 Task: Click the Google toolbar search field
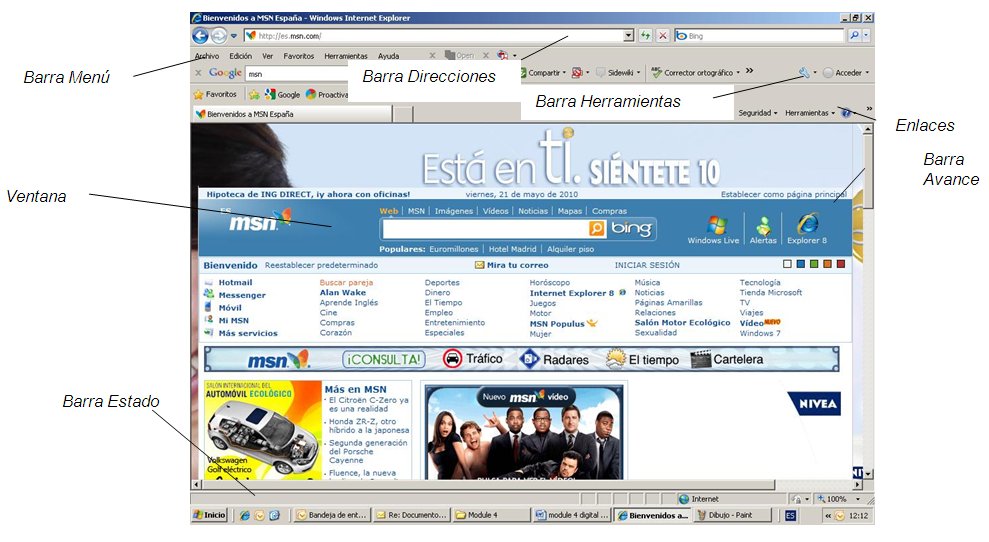tap(296, 74)
